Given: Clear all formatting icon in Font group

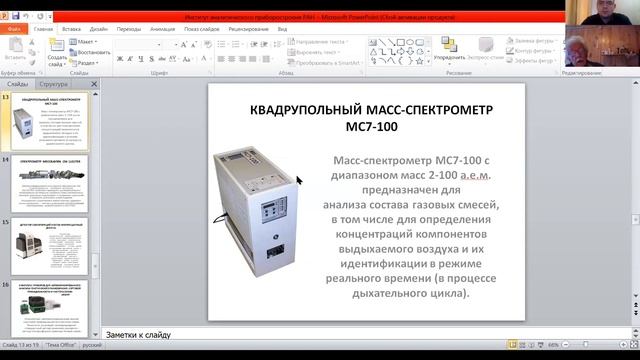Looking at the screenshot, I should point(208,44).
